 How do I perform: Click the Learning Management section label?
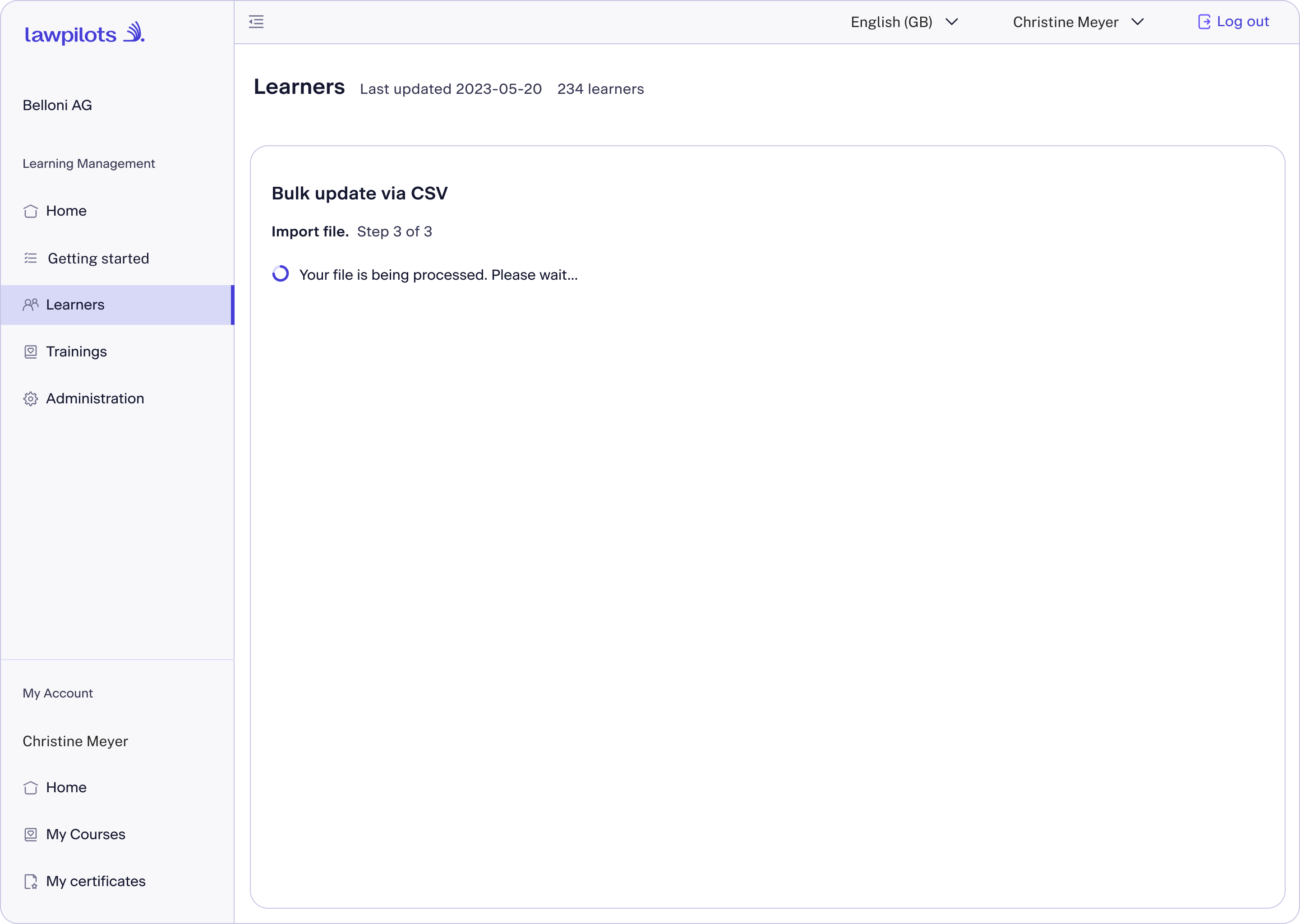coord(89,164)
